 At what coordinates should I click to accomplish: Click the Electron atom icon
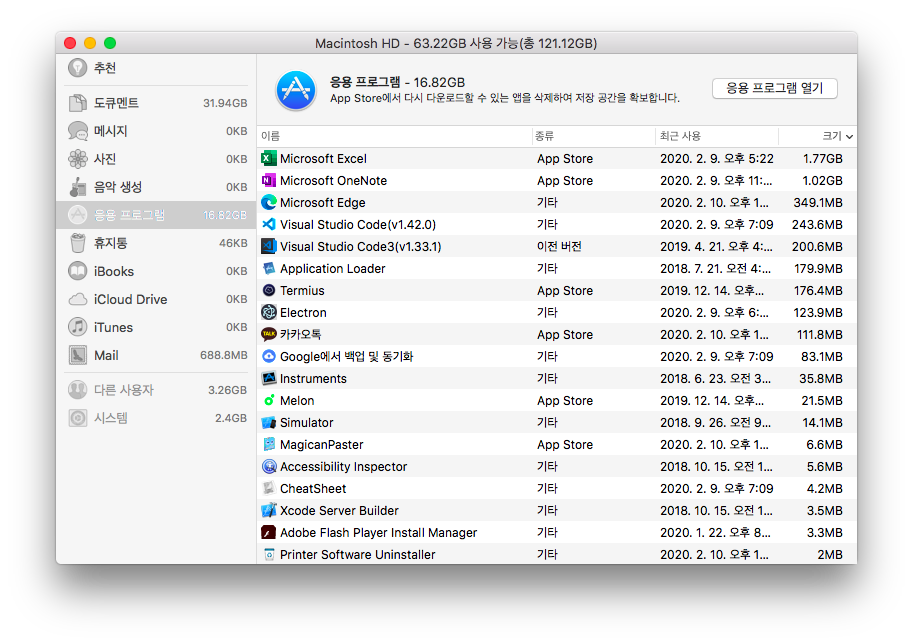click(x=268, y=313)
